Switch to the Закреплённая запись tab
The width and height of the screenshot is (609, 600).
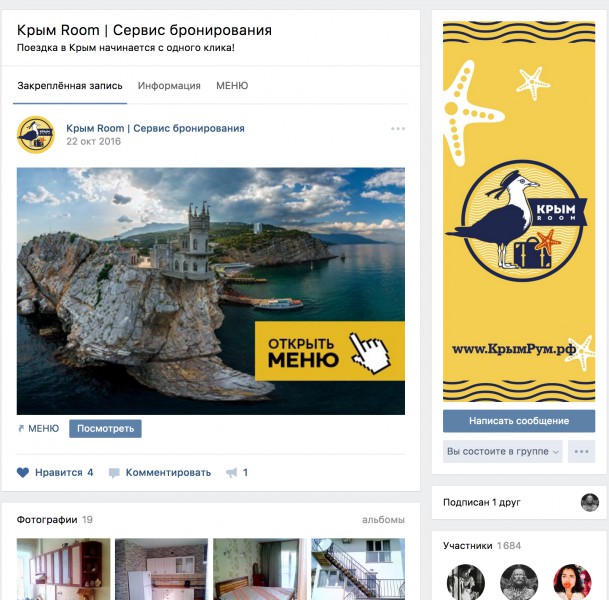click(70, 86)
